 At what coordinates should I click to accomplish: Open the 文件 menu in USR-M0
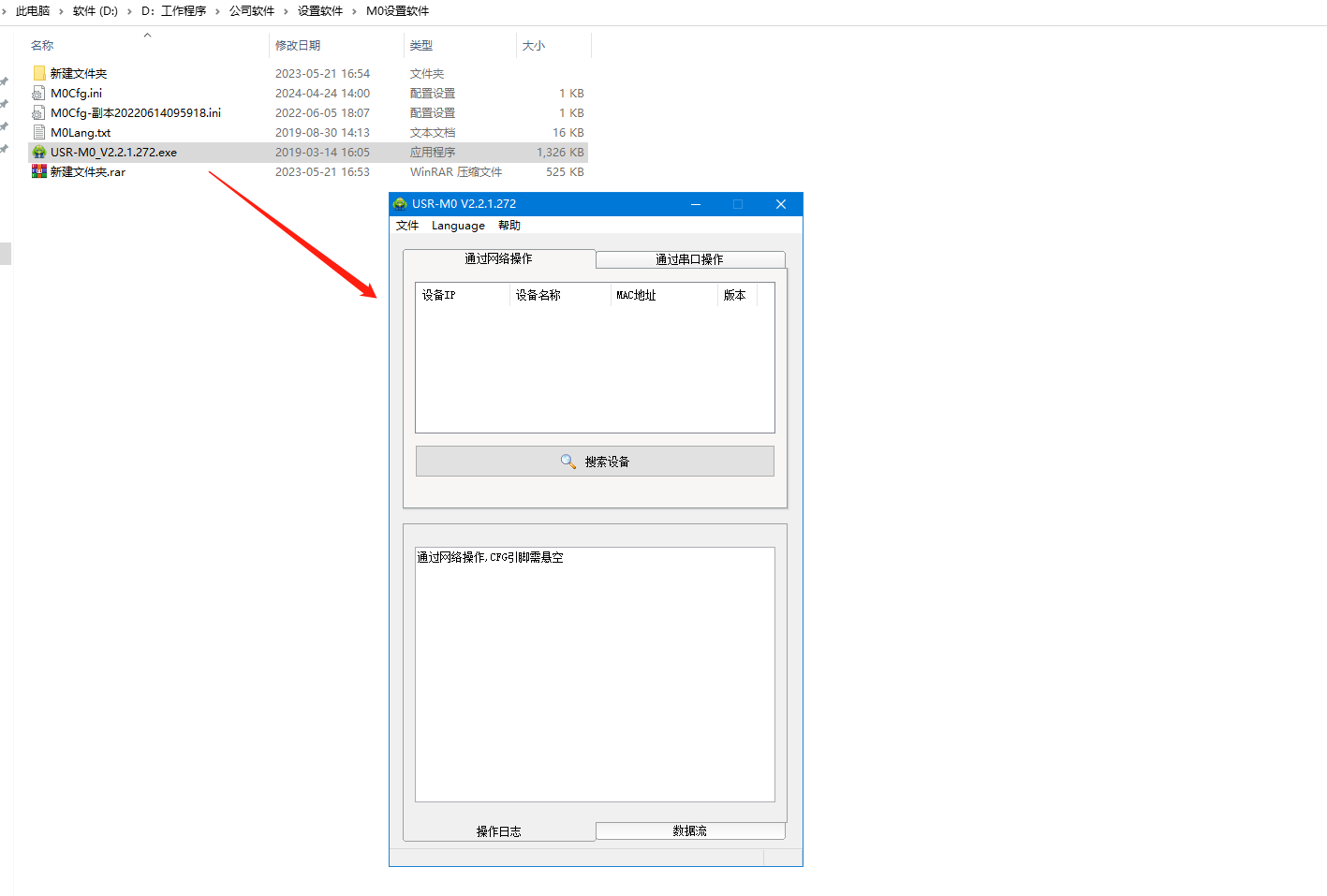(407, 226)
